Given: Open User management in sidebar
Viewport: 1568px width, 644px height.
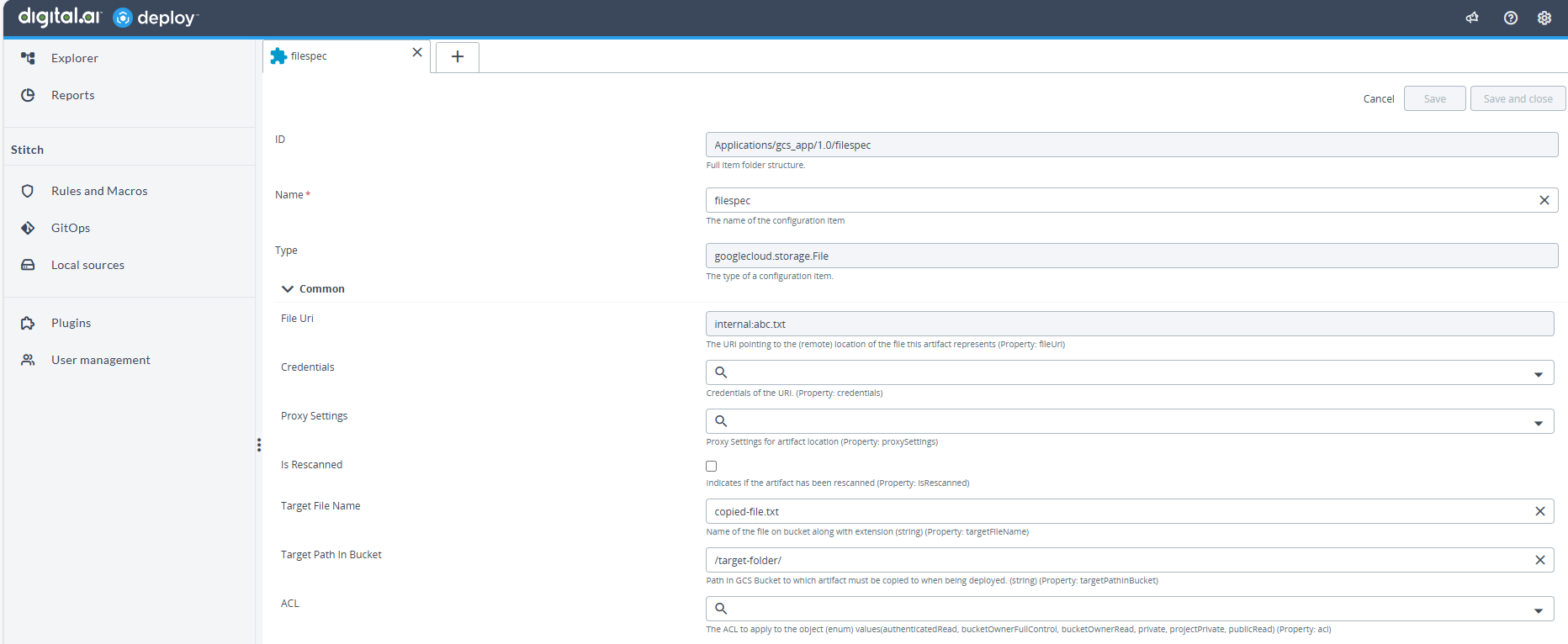Looking at the screenshot, I should coord(28,360).
